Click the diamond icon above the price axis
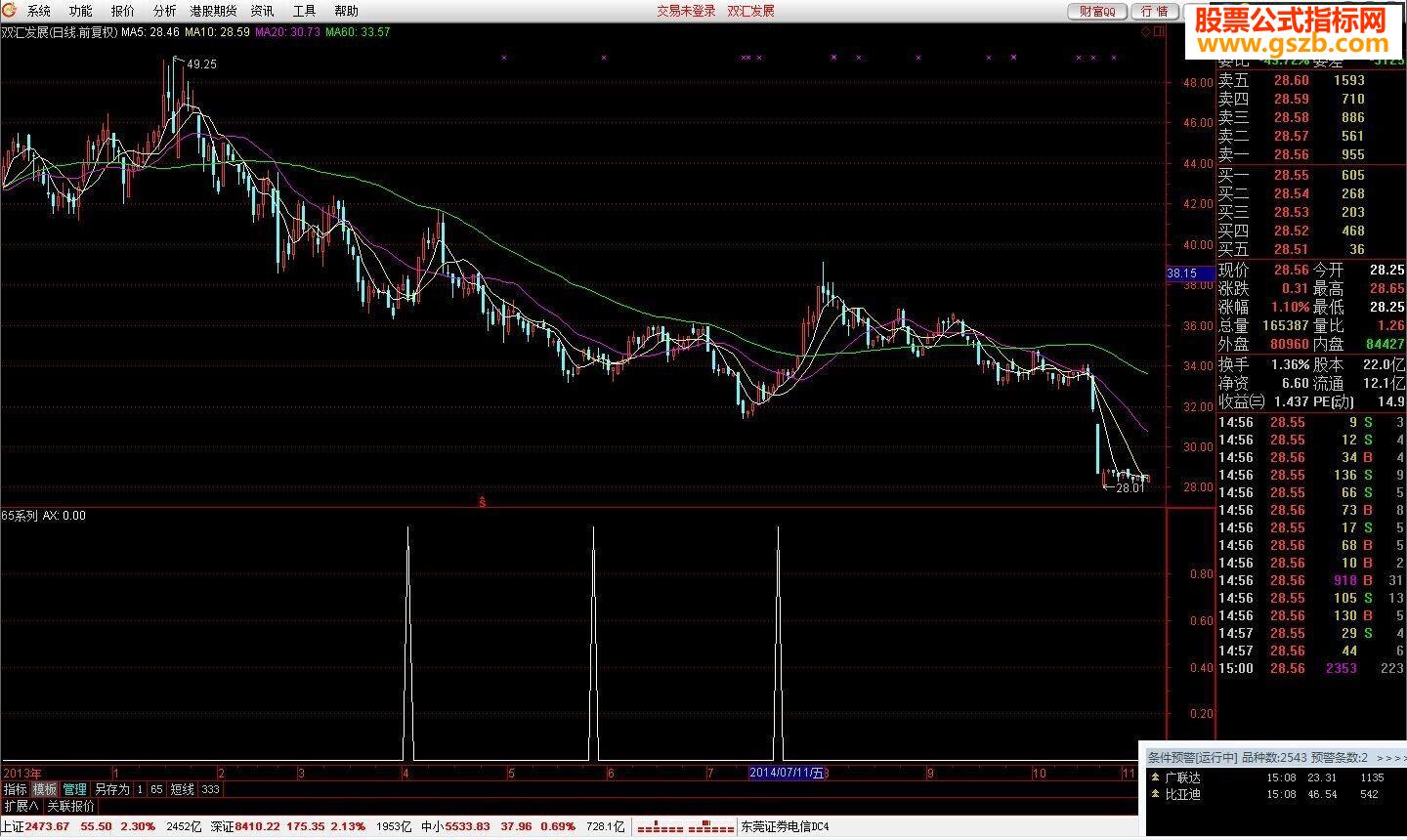Viewport: 1407px width, 840px height. pos(1145,32)
